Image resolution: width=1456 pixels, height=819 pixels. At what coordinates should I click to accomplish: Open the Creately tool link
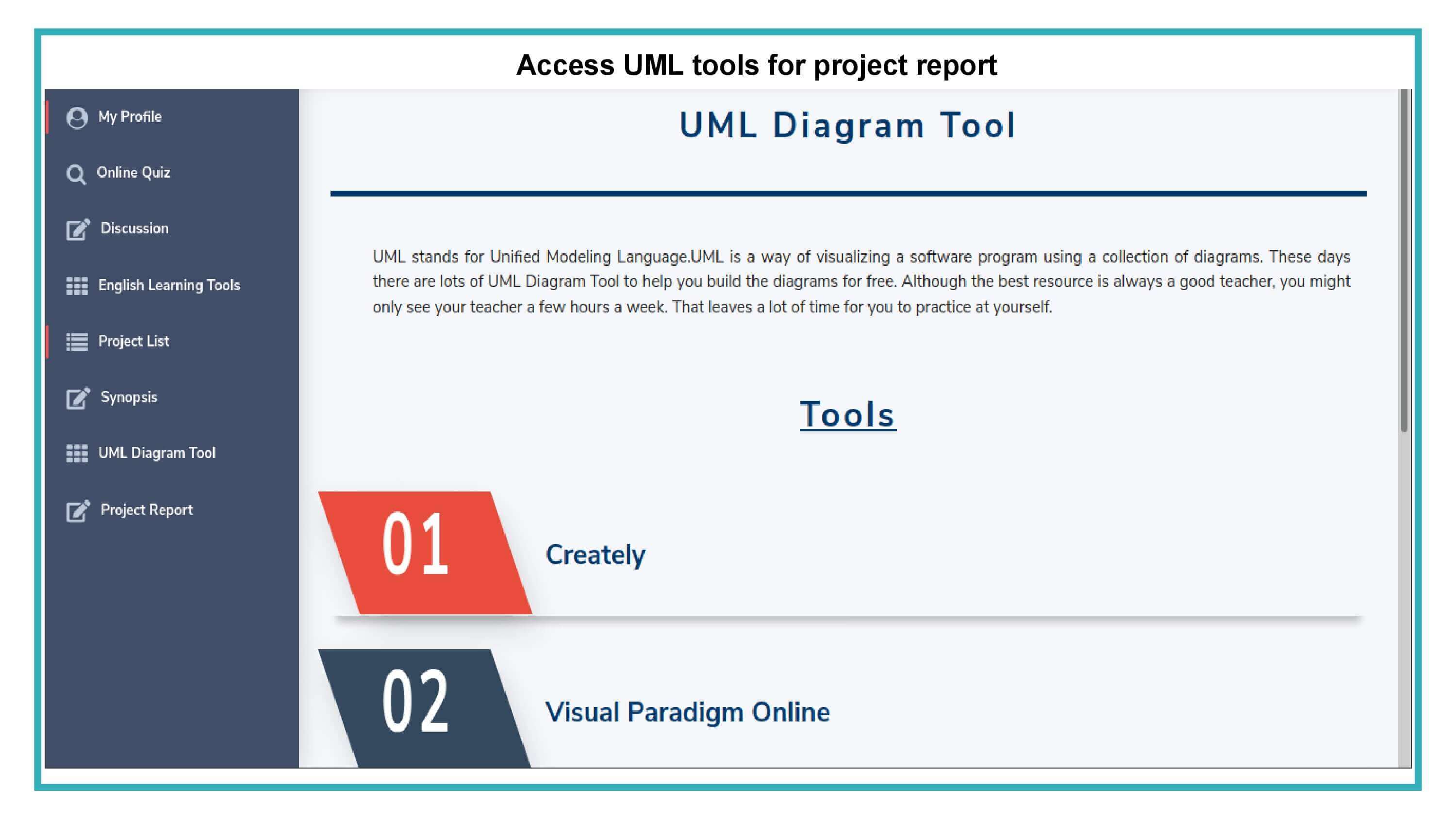point(595,555)
